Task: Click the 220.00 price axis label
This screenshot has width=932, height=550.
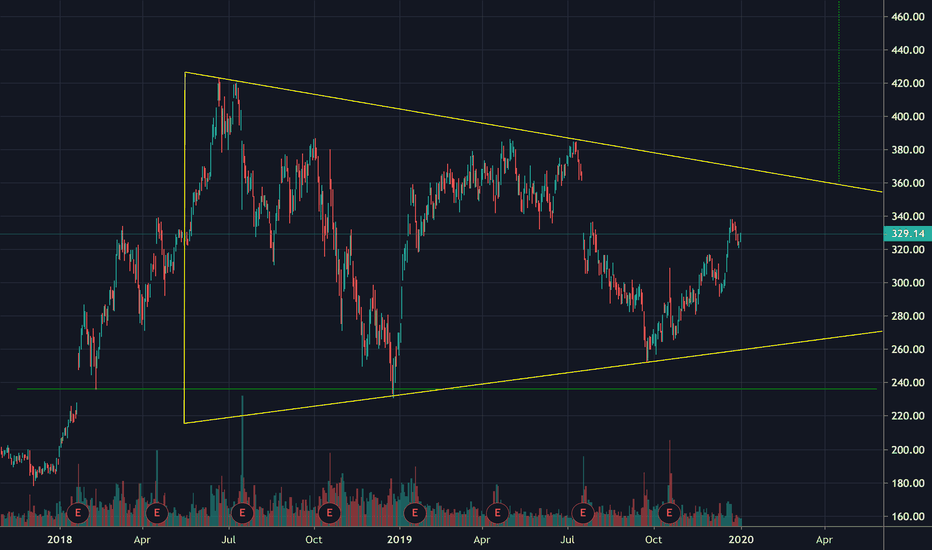Action: point(908,416)
